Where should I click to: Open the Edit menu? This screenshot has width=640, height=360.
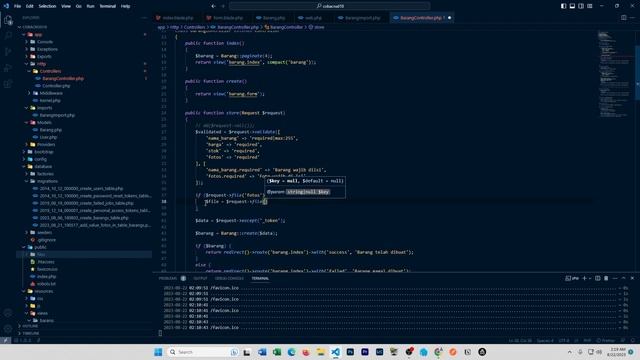(x=30, y=6)
